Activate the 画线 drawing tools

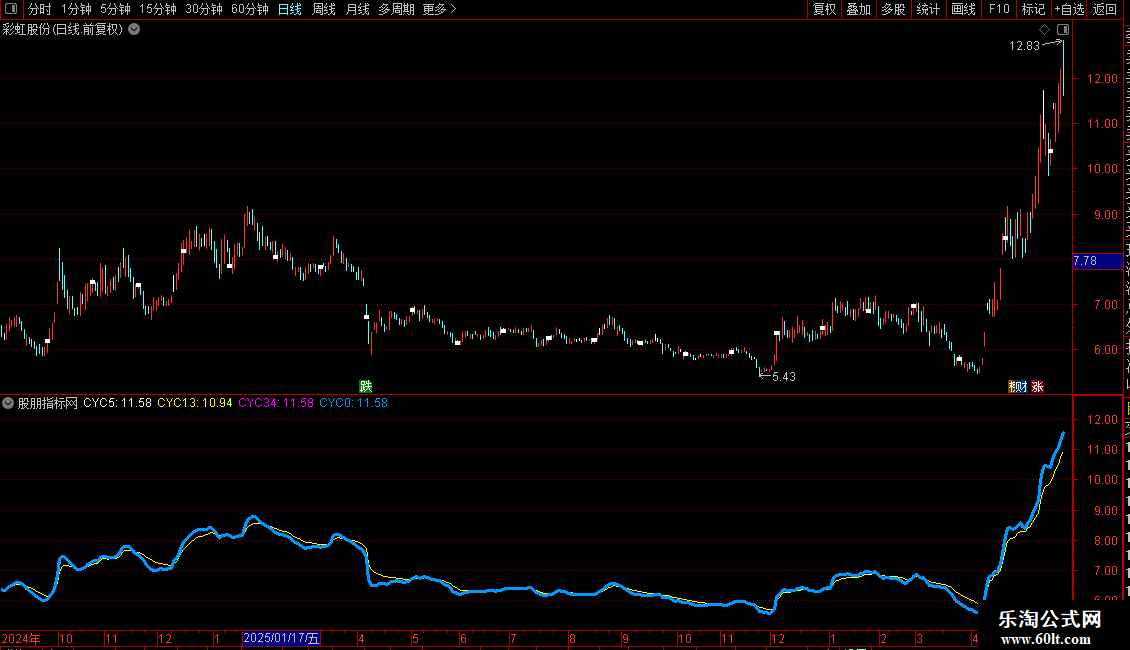point(964,9)
